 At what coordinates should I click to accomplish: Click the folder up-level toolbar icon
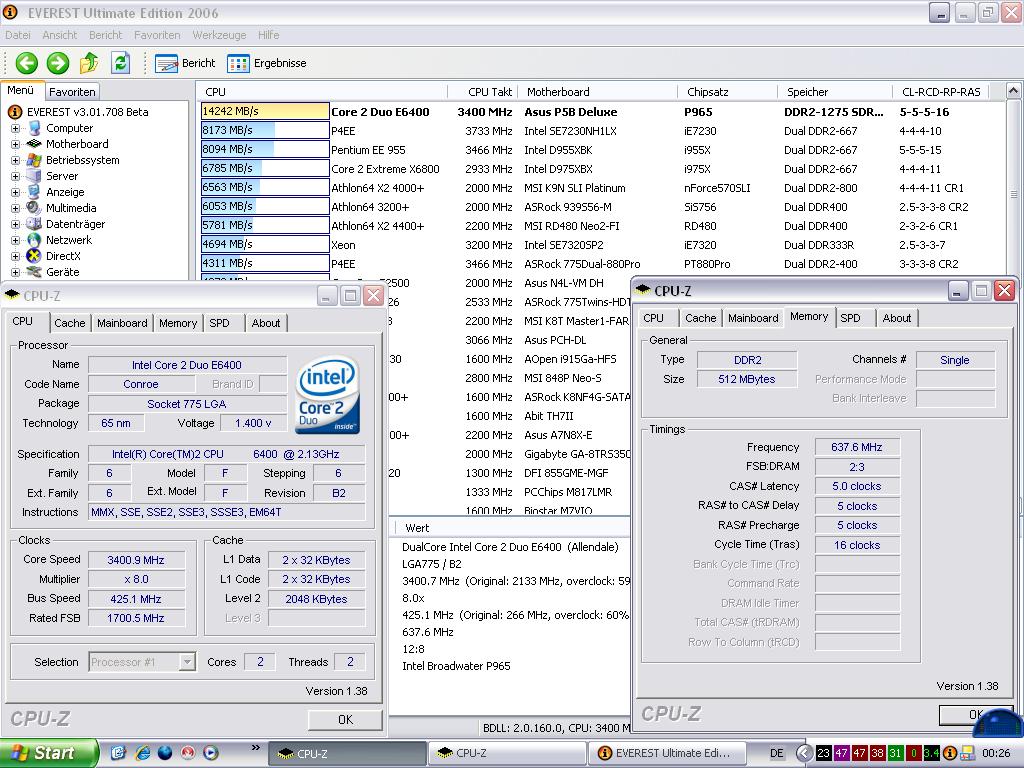(x=89, y=63)
